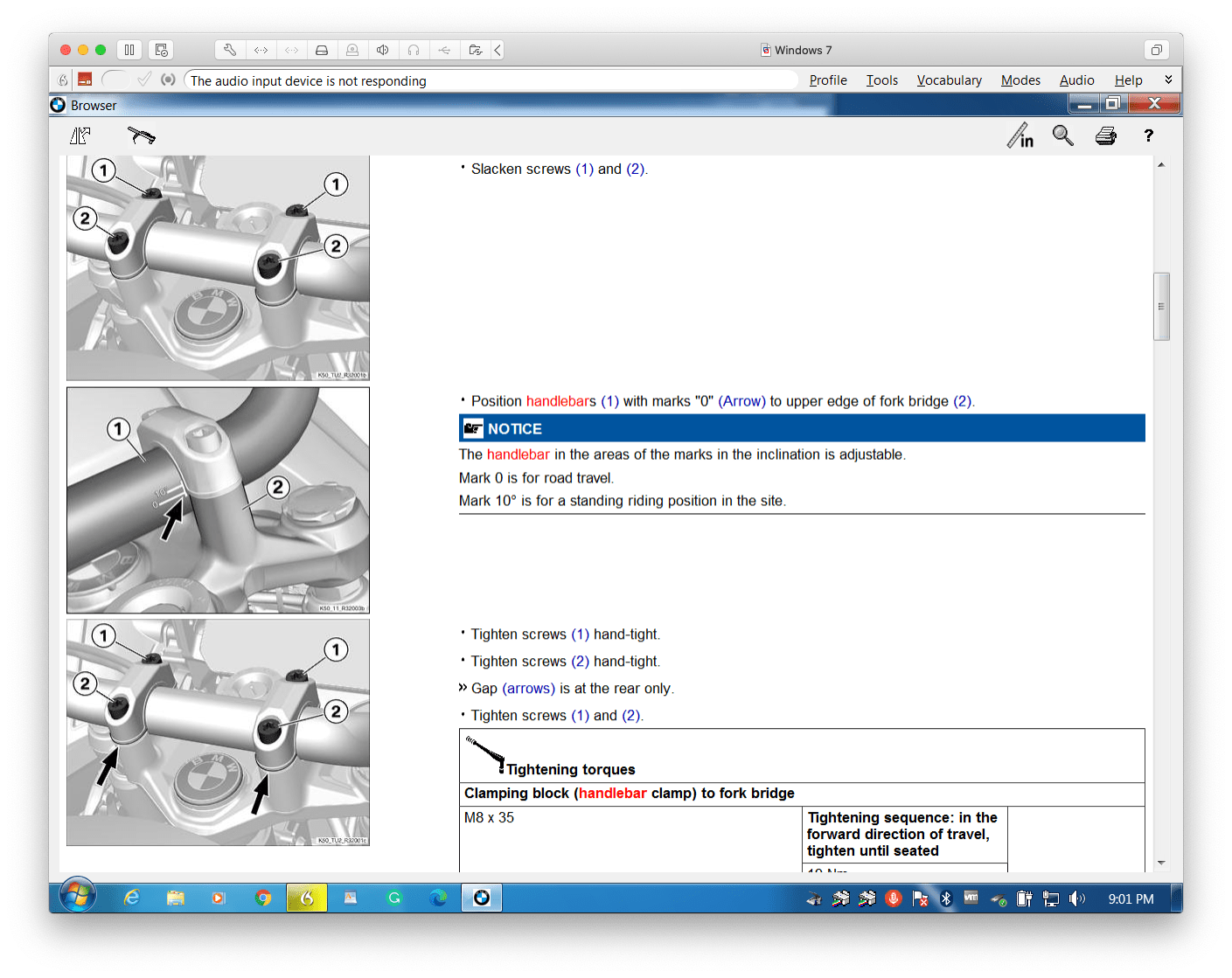Print the document with the printer icon
The height and width of the screenshot is (978, 1232).
tap(1106, 135)
